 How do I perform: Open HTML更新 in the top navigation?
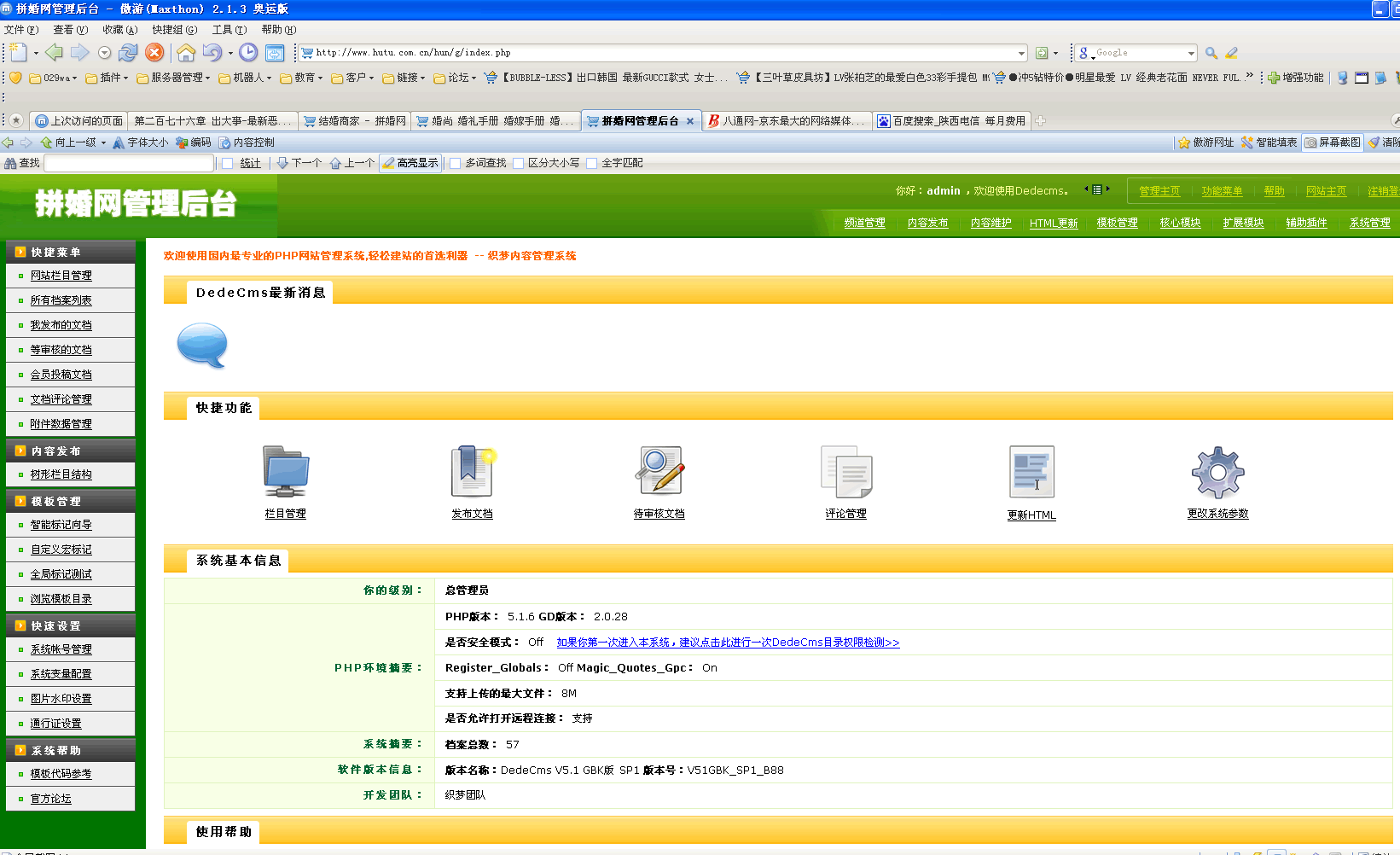[1054, 223]
